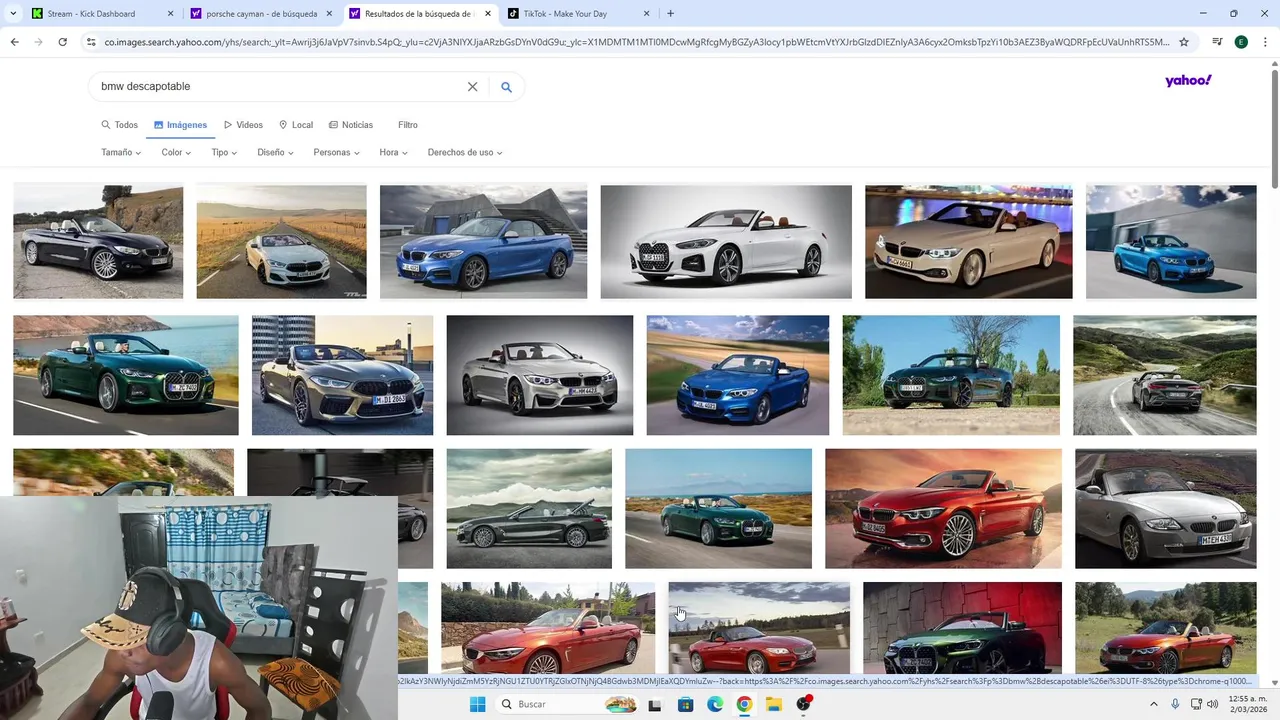Switch to the Todos search tab
The height and width of the screenshot is (720, 1280).
119,125
